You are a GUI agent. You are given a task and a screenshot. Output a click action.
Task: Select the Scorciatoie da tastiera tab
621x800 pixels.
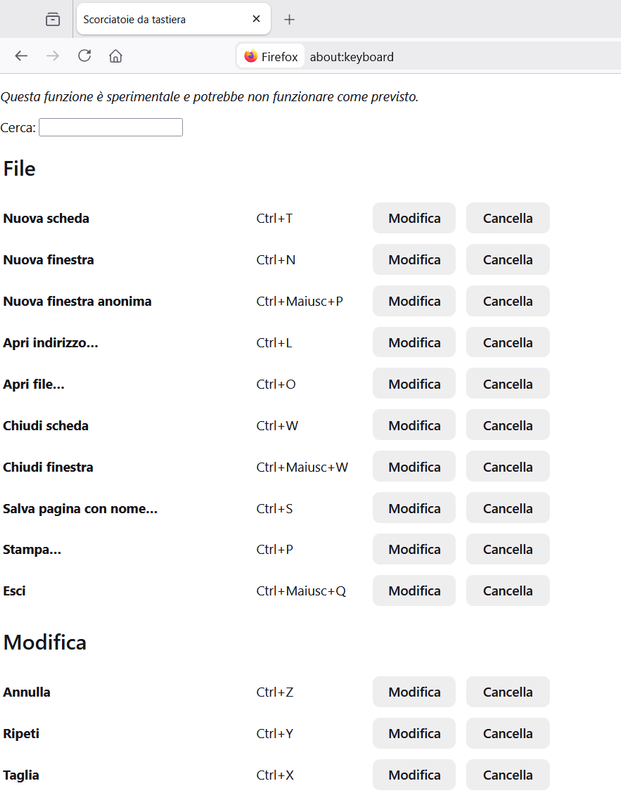(x=160, y=18)
